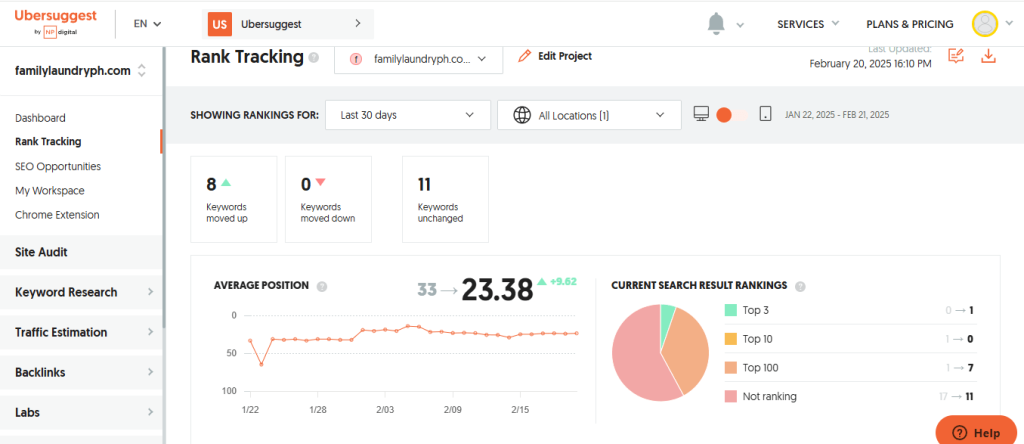This screenshot has width=1024, height=444.
Task: Select the mobile device icon
Action: point(765,114)
